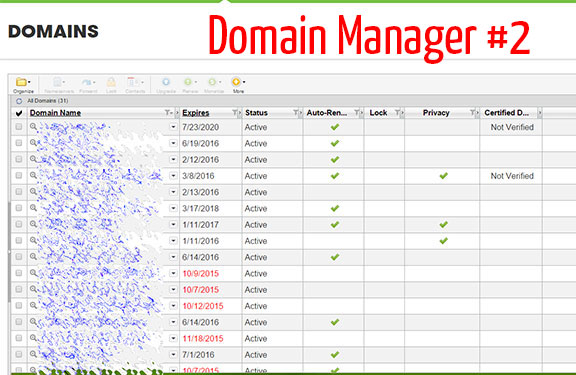Click magnifier icon in 11/18/2015 row

pos(33,338)
